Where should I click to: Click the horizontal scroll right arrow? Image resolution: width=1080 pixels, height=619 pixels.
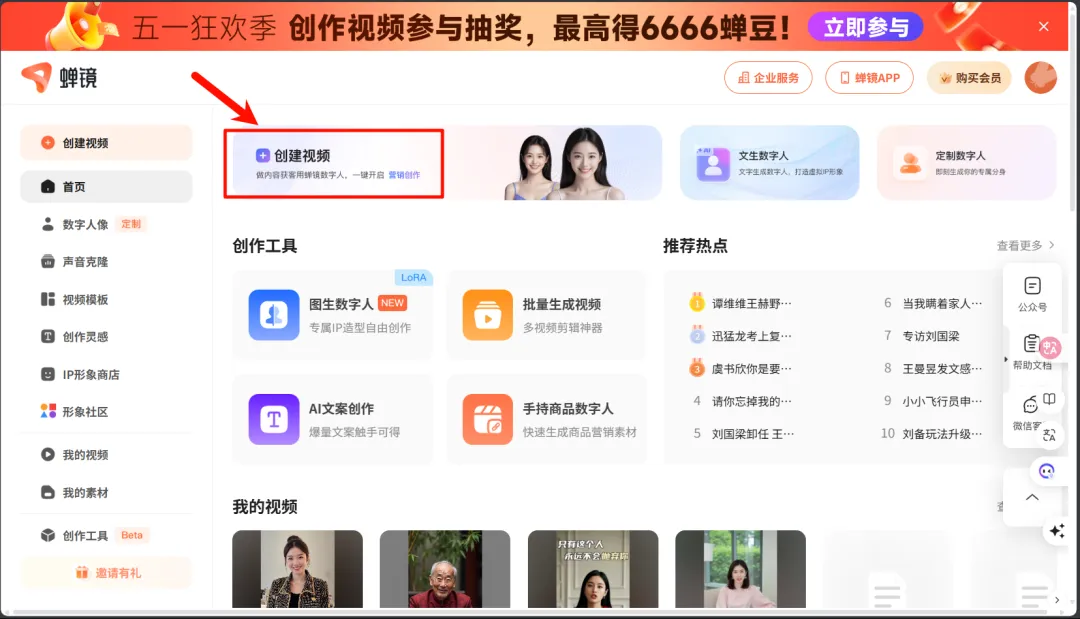1057,600
